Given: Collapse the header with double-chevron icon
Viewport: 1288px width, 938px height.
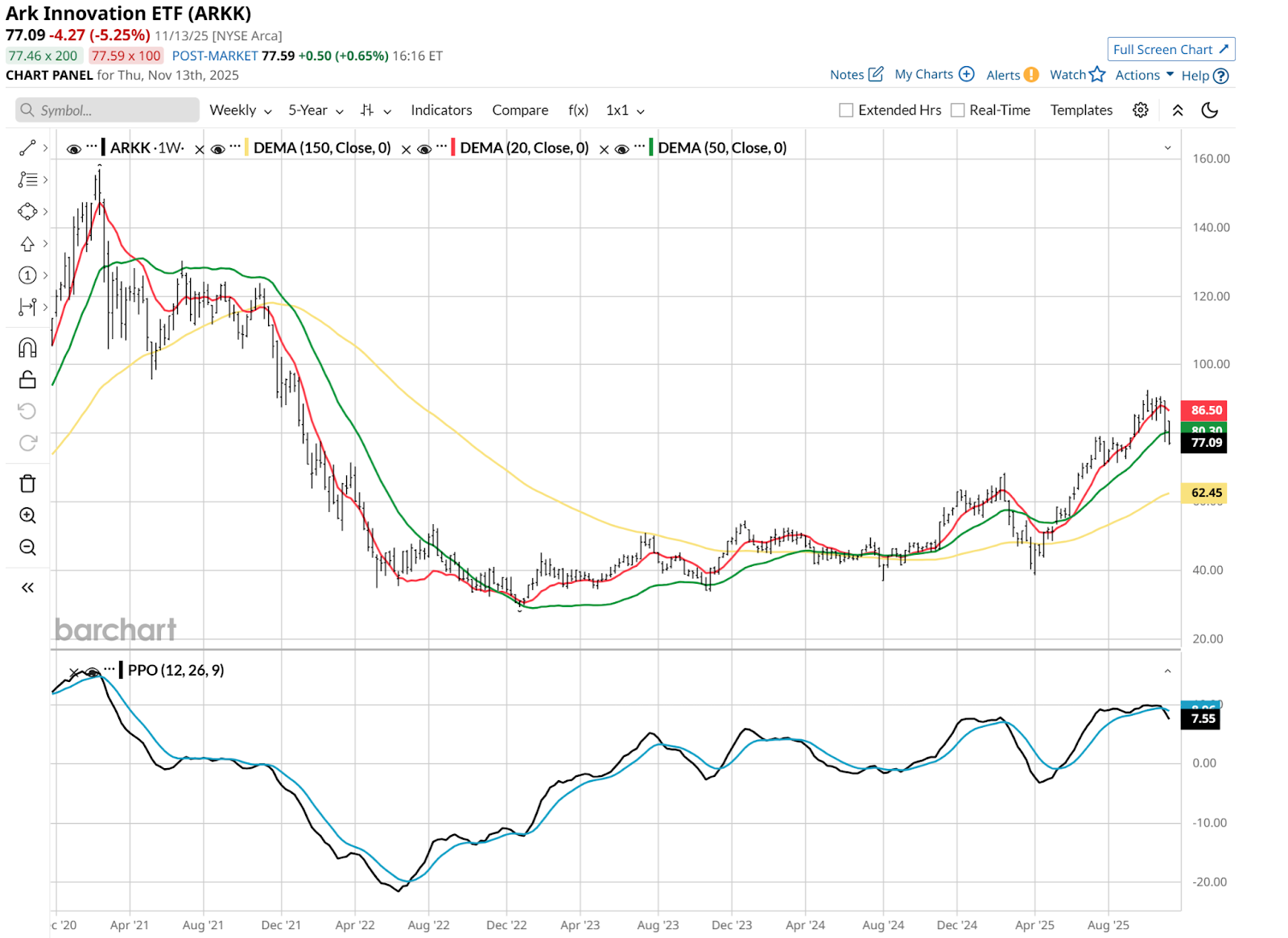Looking at the screenshot, I should [1178, 110].
